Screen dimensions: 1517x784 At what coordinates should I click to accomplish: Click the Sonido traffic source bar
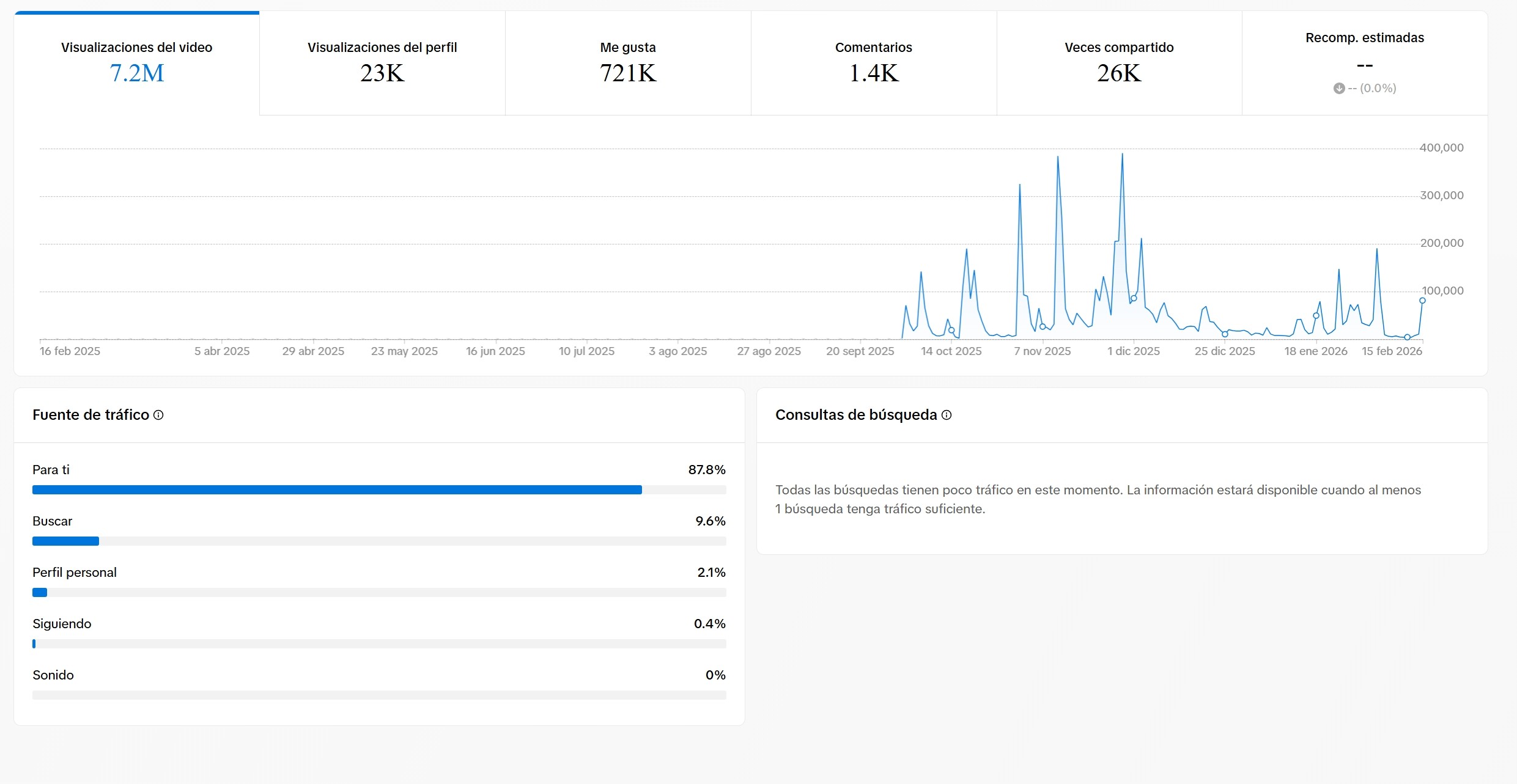click(379, 695)
